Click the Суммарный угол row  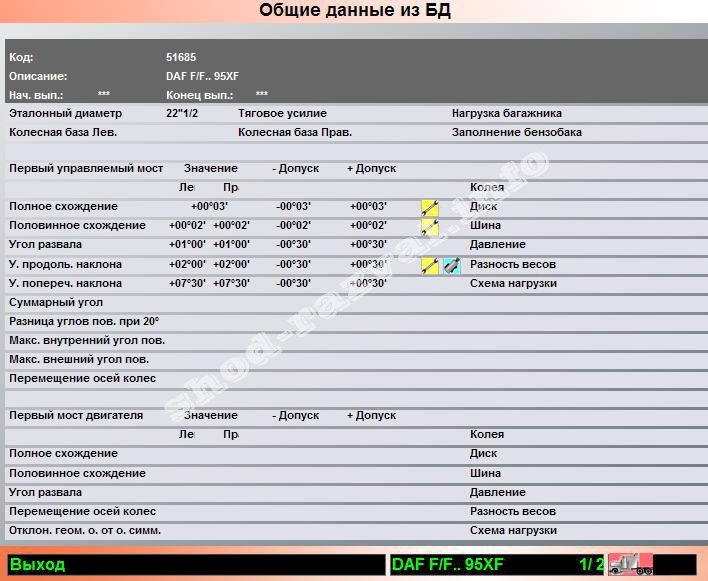[x=56, y=303]
